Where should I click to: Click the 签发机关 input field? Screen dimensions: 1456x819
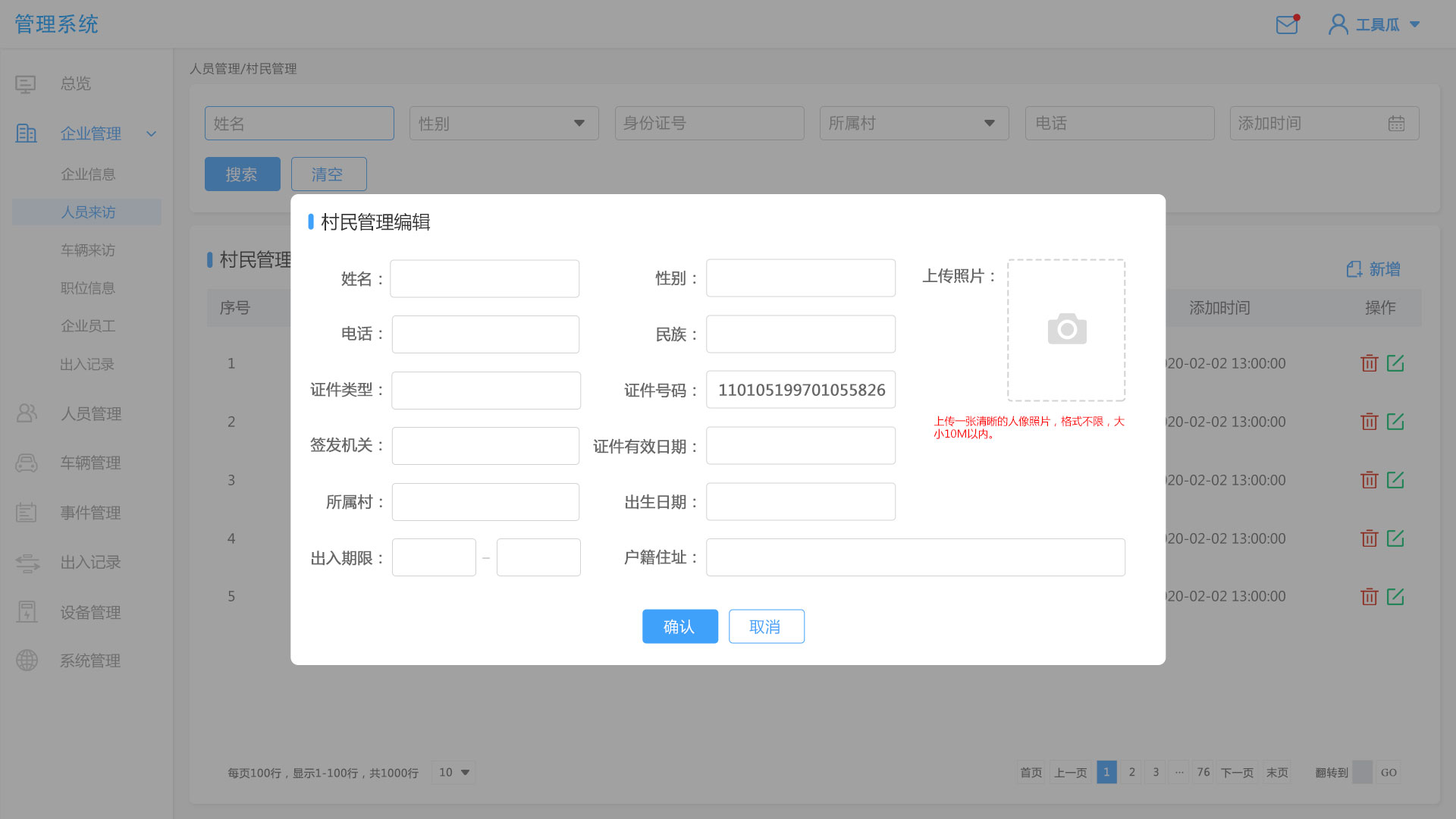(x=485, y=446)
